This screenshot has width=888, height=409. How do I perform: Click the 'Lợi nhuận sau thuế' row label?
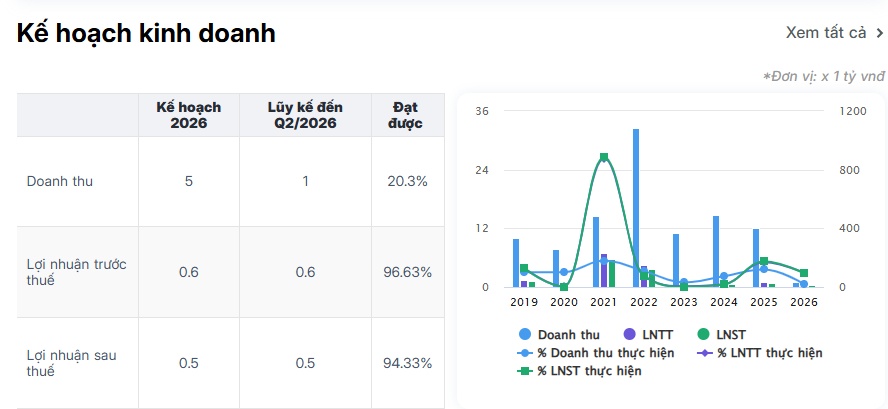pyautogui.click(x=71, y=363)
